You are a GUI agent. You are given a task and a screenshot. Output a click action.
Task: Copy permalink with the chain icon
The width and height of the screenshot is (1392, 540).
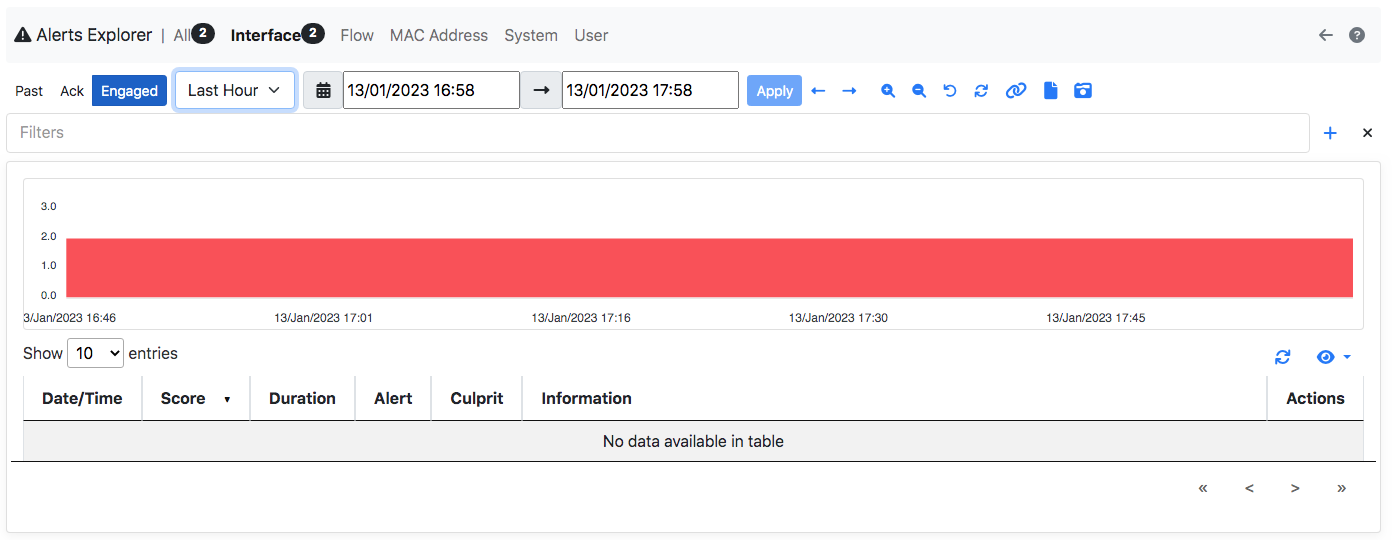(x=1016, y=91)
